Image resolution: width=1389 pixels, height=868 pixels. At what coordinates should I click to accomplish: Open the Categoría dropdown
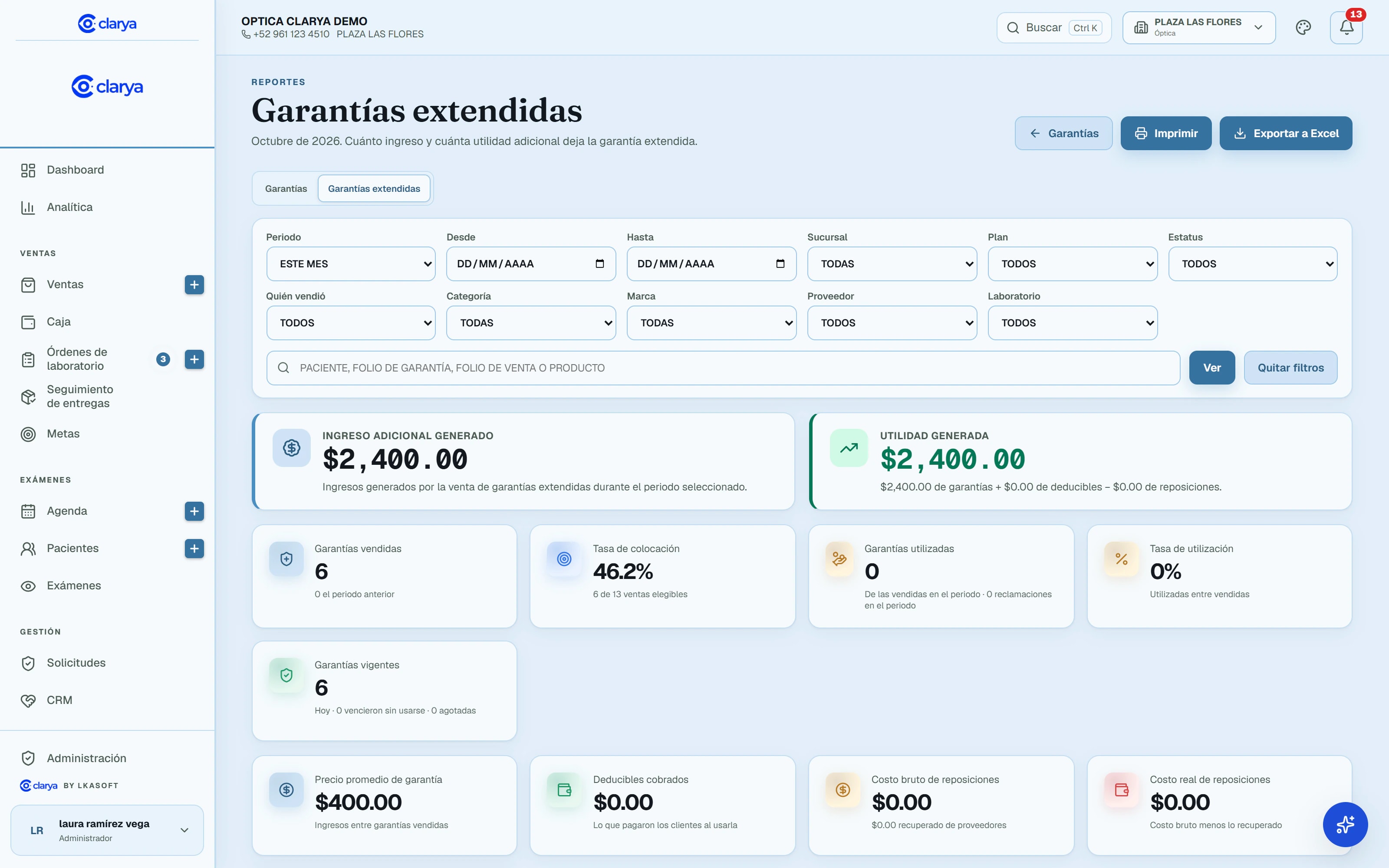click(x=531, y=323)
